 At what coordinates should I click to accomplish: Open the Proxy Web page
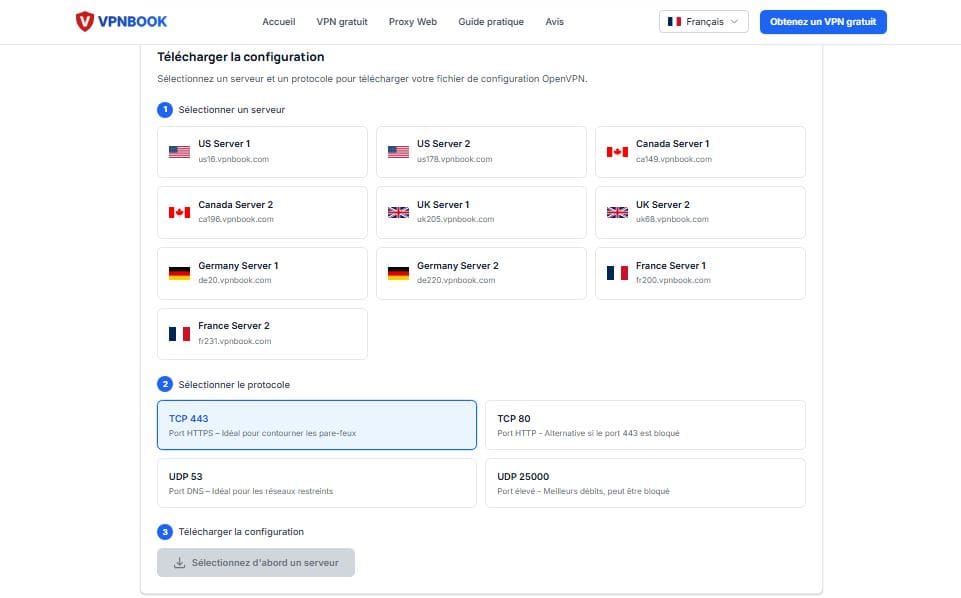pos(413,21)
